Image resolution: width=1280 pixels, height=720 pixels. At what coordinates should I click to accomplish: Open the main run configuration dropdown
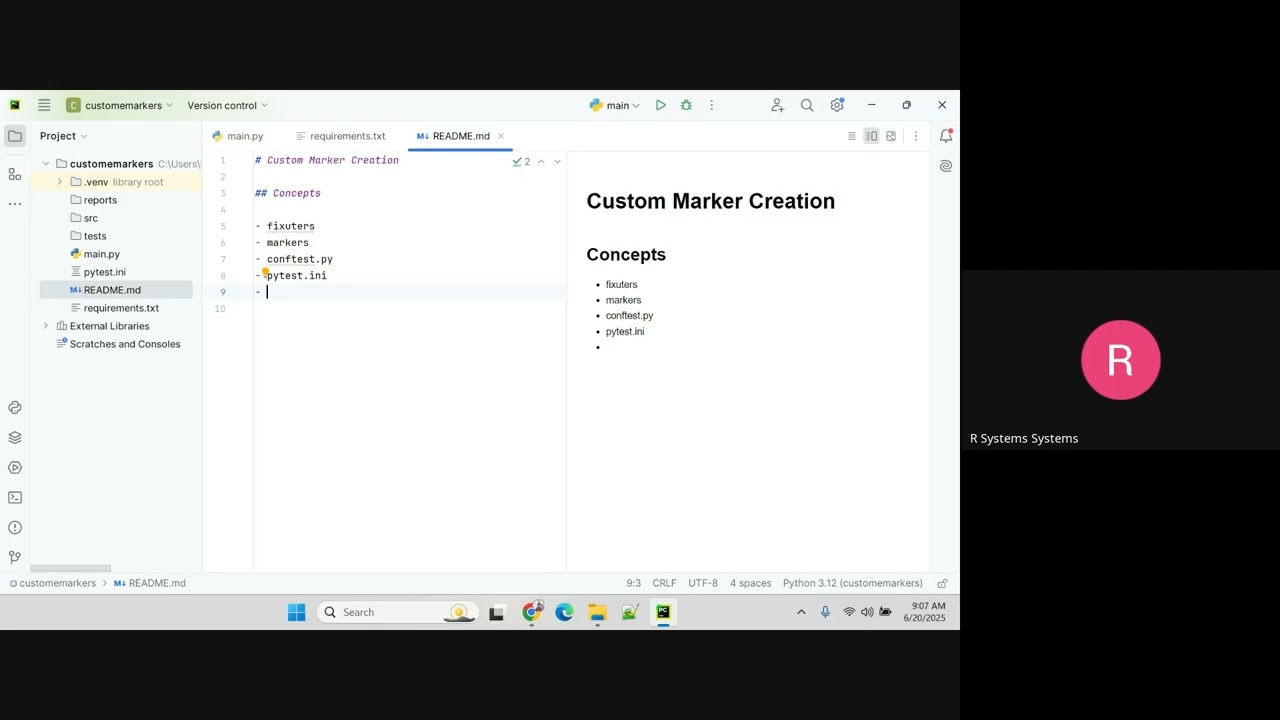coord(614,105)
